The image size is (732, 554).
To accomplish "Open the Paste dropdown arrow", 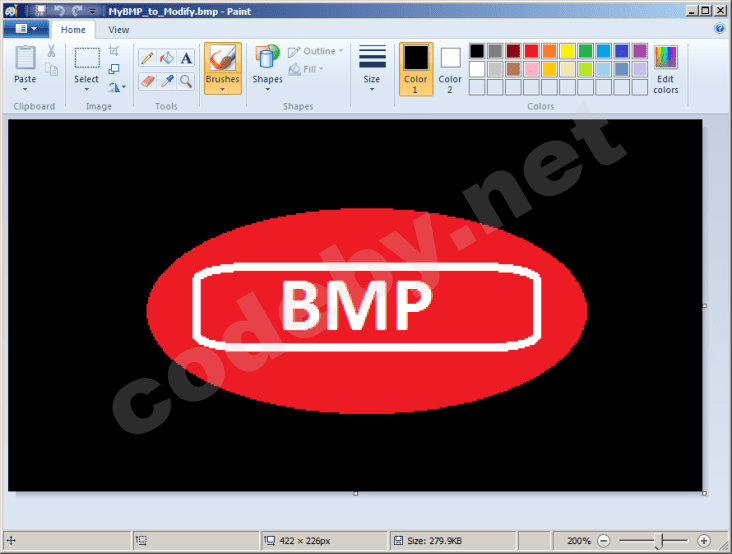I will click(25, 89).
